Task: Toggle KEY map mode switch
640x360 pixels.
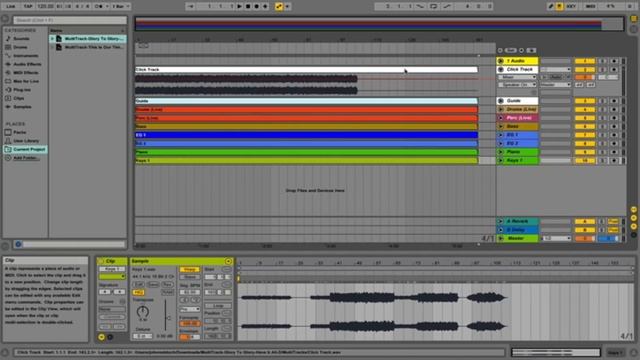Action: pyautogui.click(x=571, y=7)
